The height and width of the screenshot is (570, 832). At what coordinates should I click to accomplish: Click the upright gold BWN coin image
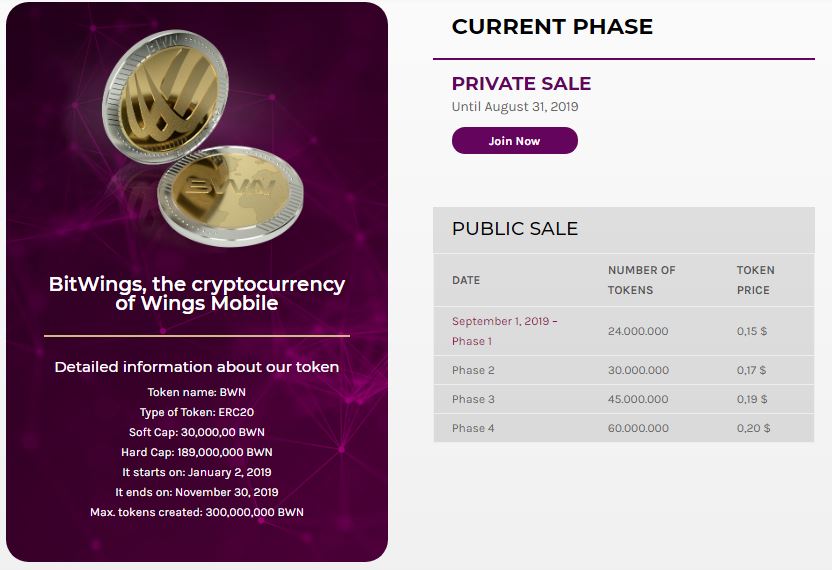click(x=166, y=96)
